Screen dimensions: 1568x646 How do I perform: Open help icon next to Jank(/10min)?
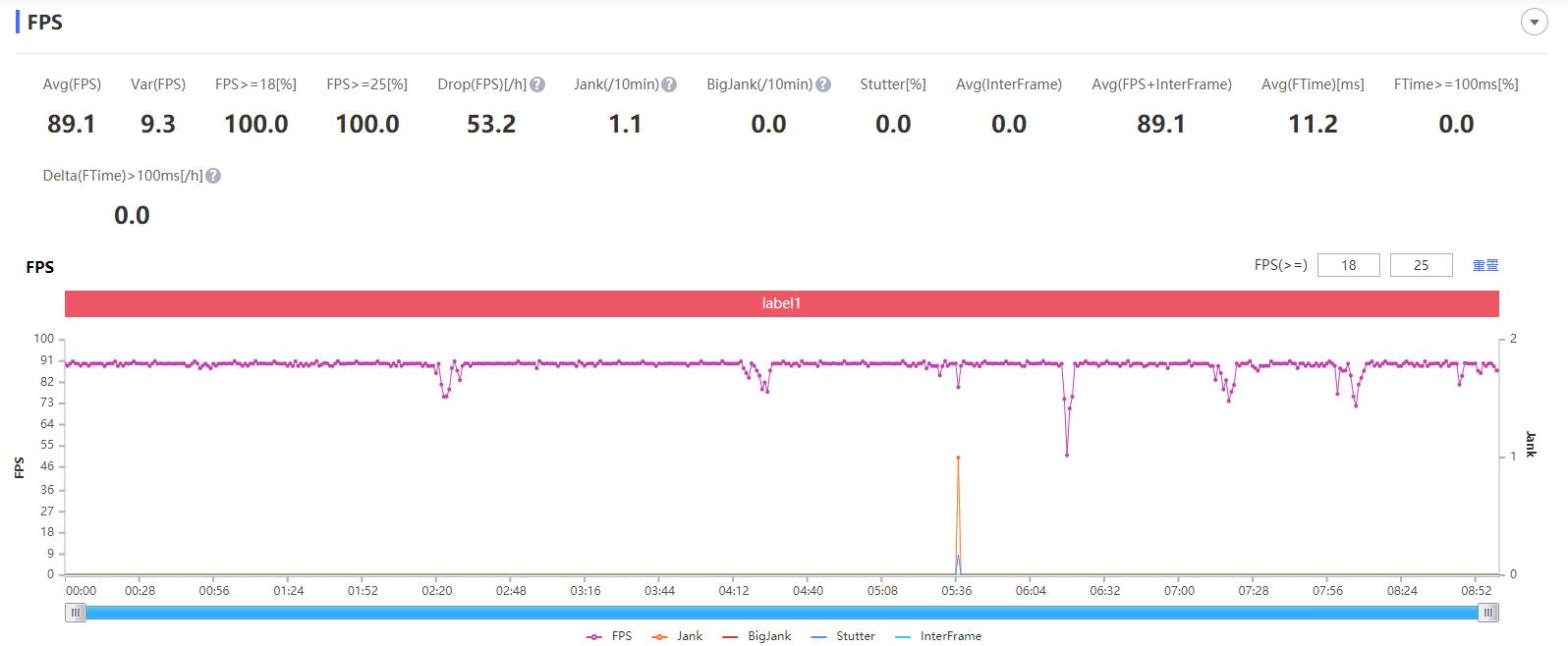[669, 84]
